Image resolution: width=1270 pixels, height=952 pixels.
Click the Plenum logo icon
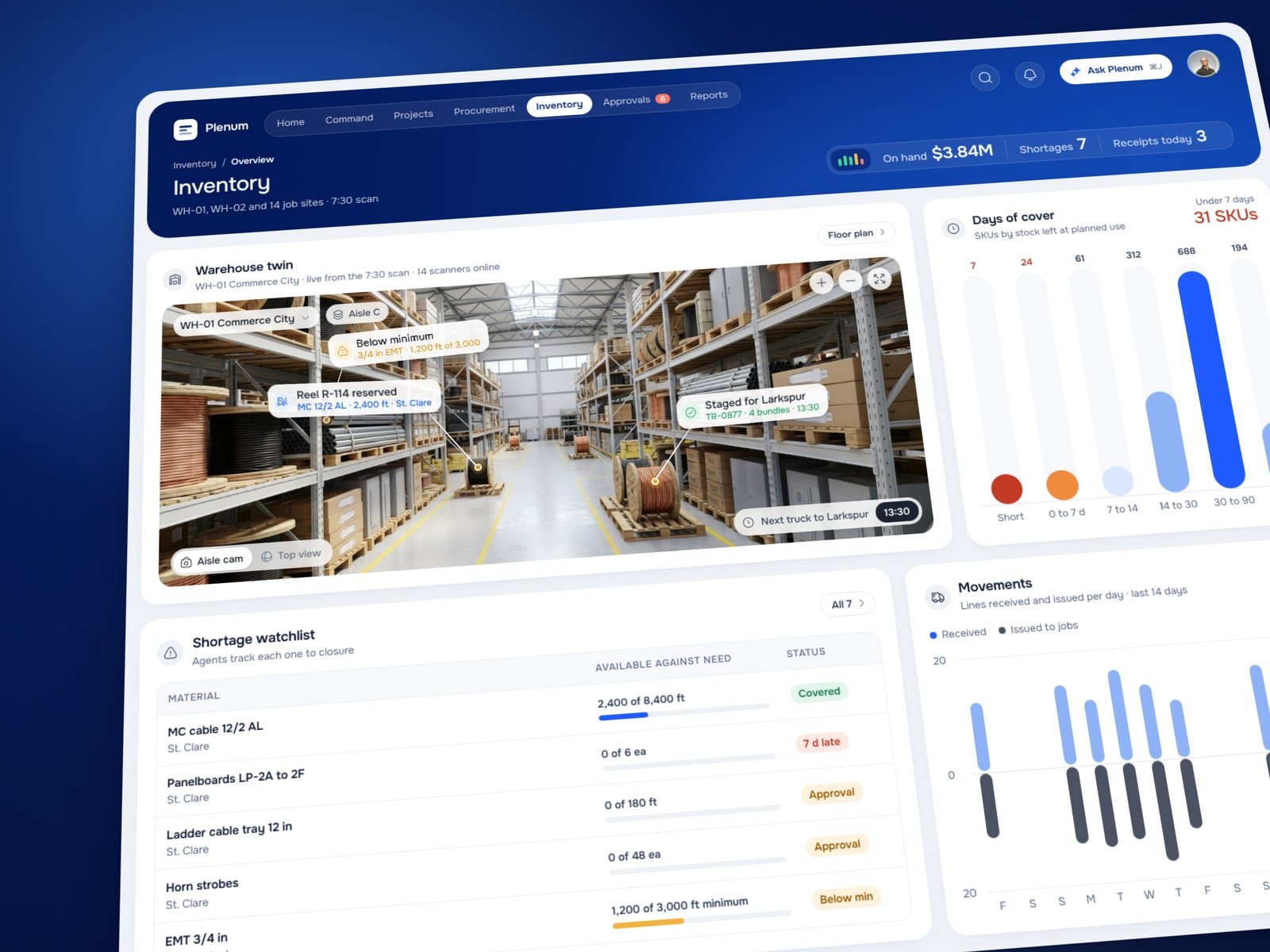coord(185,129)
